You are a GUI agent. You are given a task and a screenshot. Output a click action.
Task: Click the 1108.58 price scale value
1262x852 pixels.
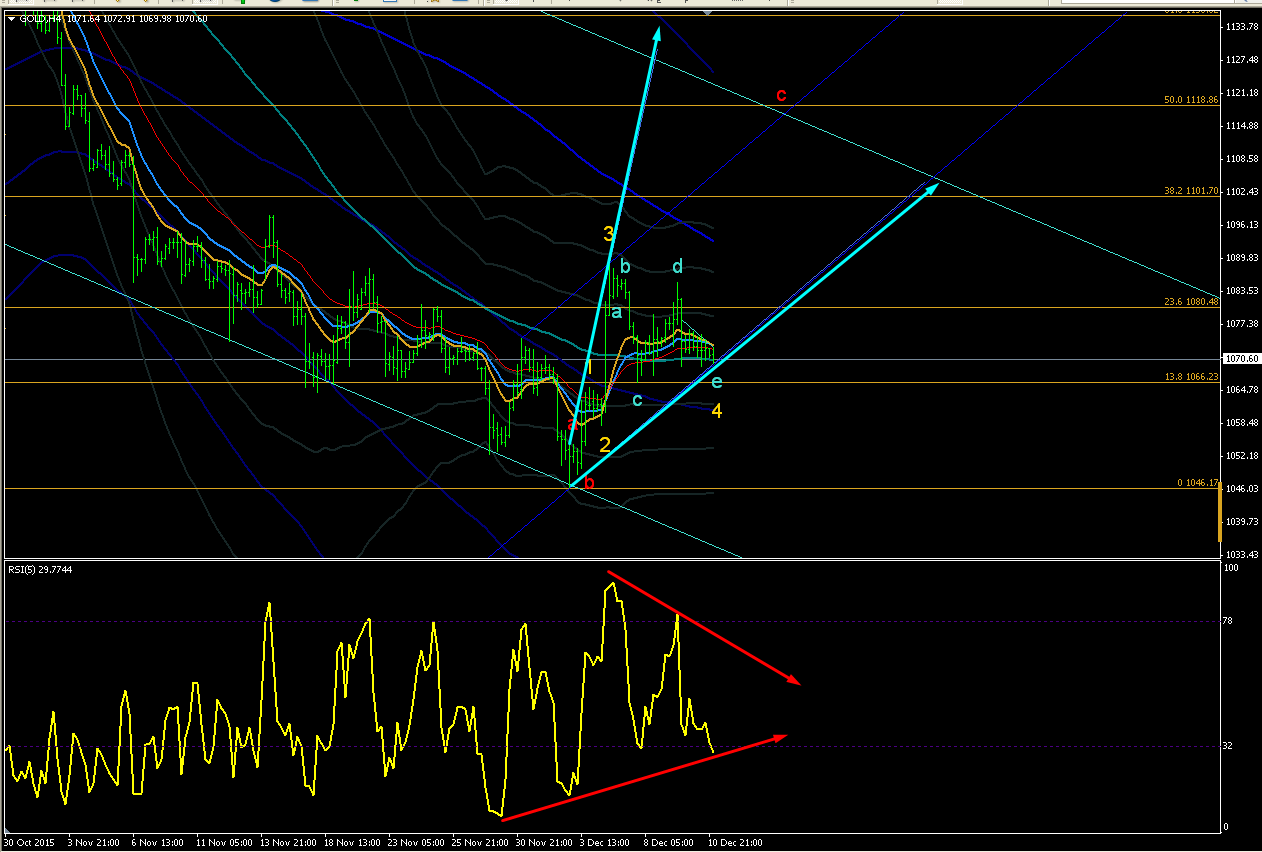click(1241, 158)
